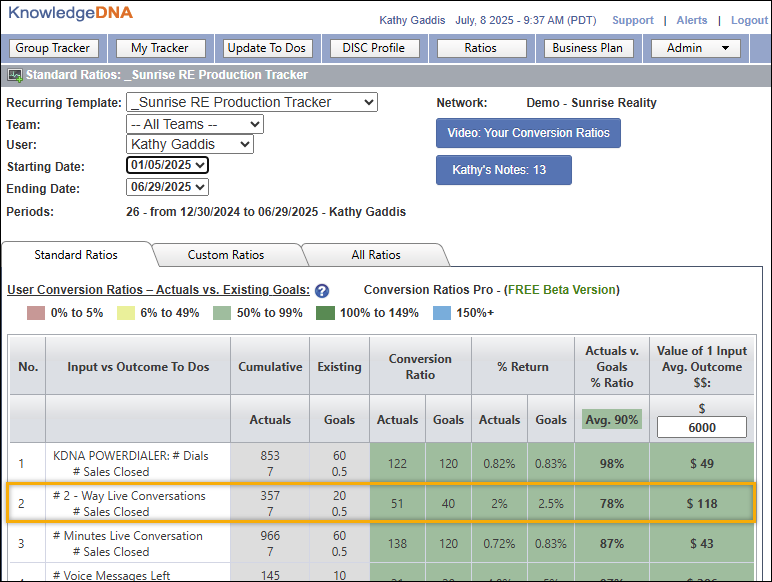
Task: Click the Logout link
Action: pos(749,20)
